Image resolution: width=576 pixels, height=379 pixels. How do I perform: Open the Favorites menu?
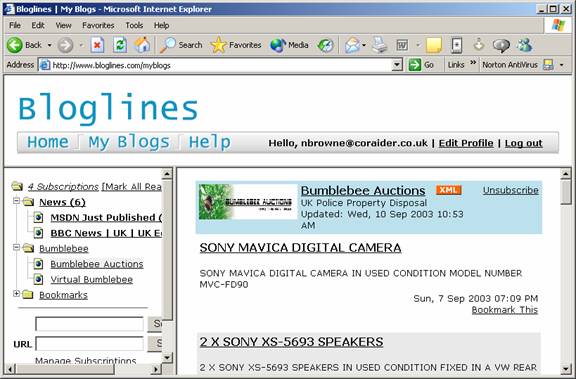pos(98,25)
